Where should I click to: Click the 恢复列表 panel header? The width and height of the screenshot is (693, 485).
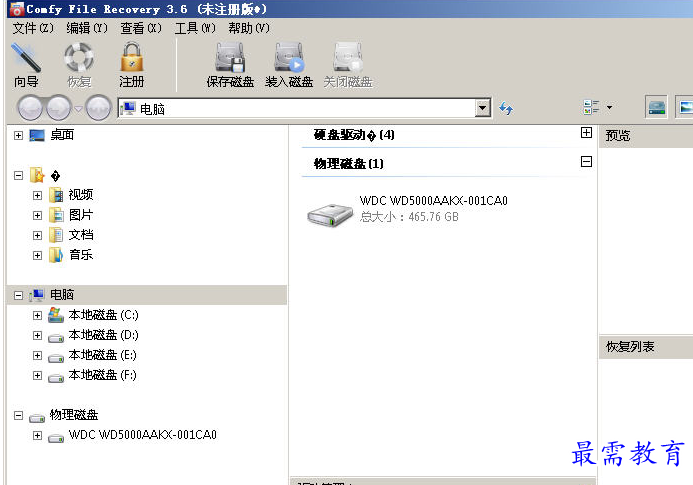tap(630, 347)
